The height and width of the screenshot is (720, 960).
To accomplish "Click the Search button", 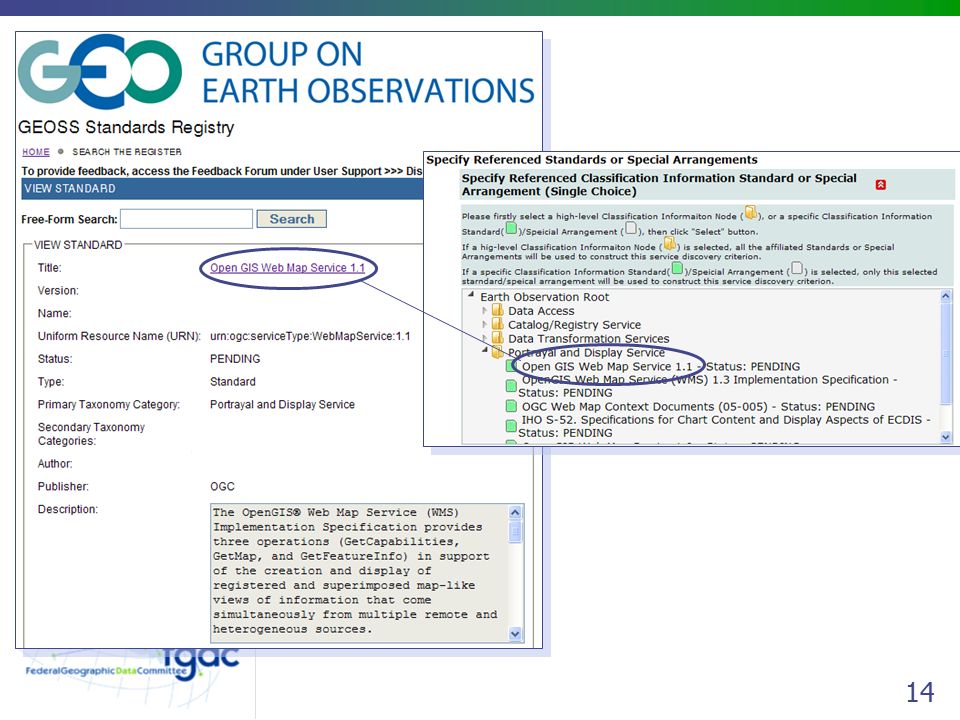I will coord(291,219).
